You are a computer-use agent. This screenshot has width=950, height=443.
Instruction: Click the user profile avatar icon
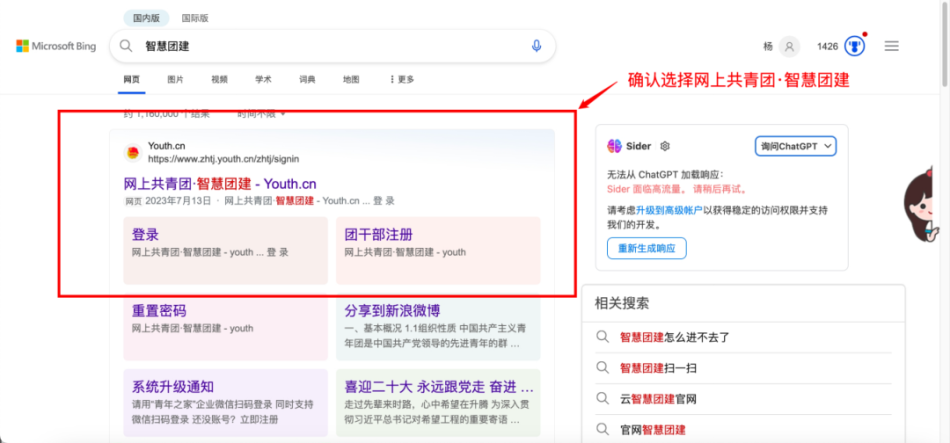[790, 46]
